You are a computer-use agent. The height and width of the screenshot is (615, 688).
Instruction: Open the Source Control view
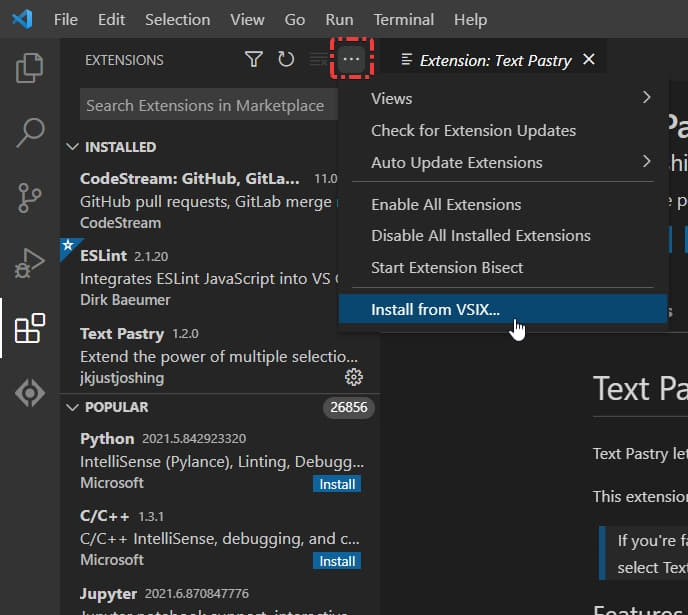click(29, 198)
